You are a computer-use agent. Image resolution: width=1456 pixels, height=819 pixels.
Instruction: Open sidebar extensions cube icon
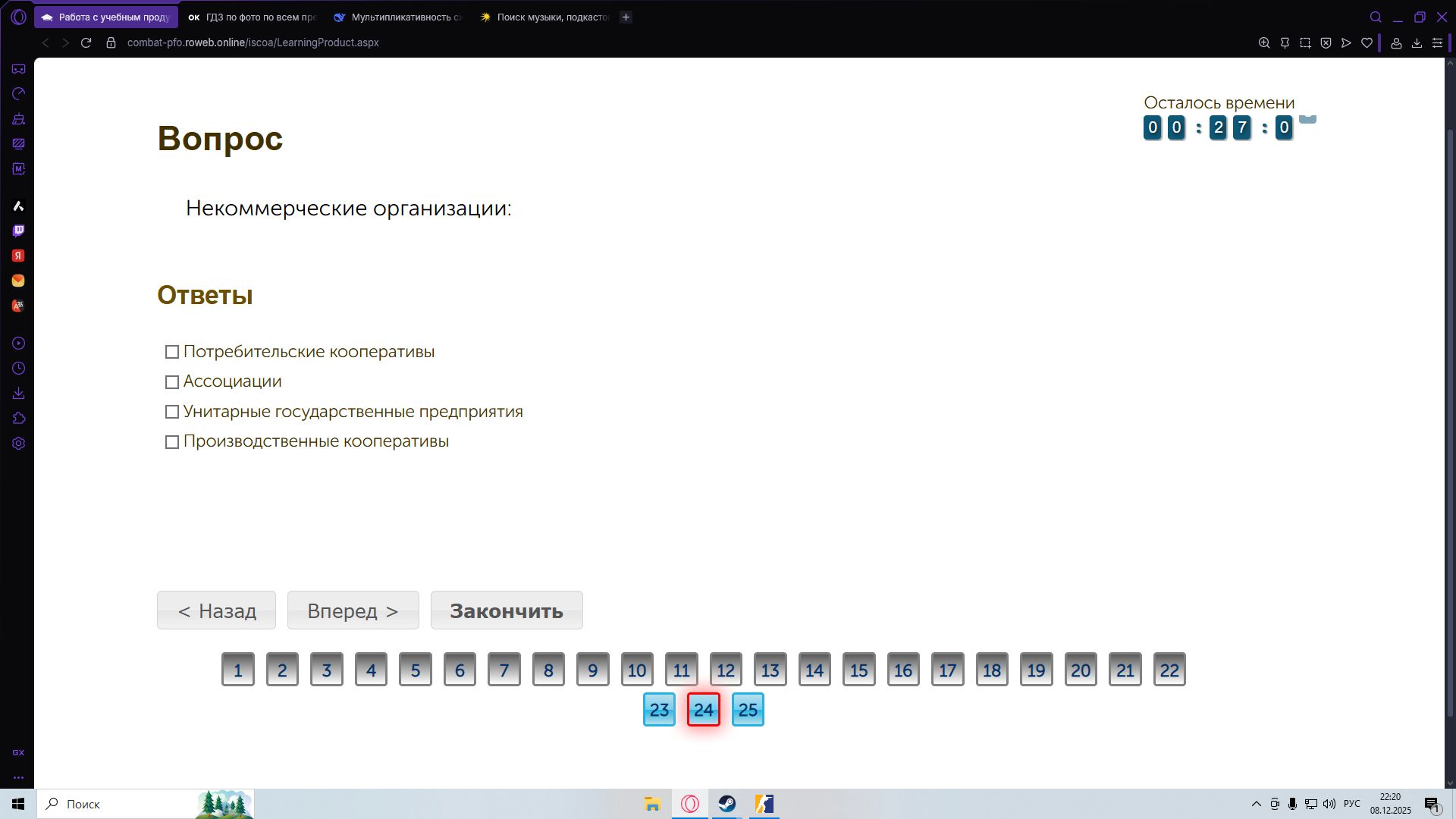pos(19,419)
